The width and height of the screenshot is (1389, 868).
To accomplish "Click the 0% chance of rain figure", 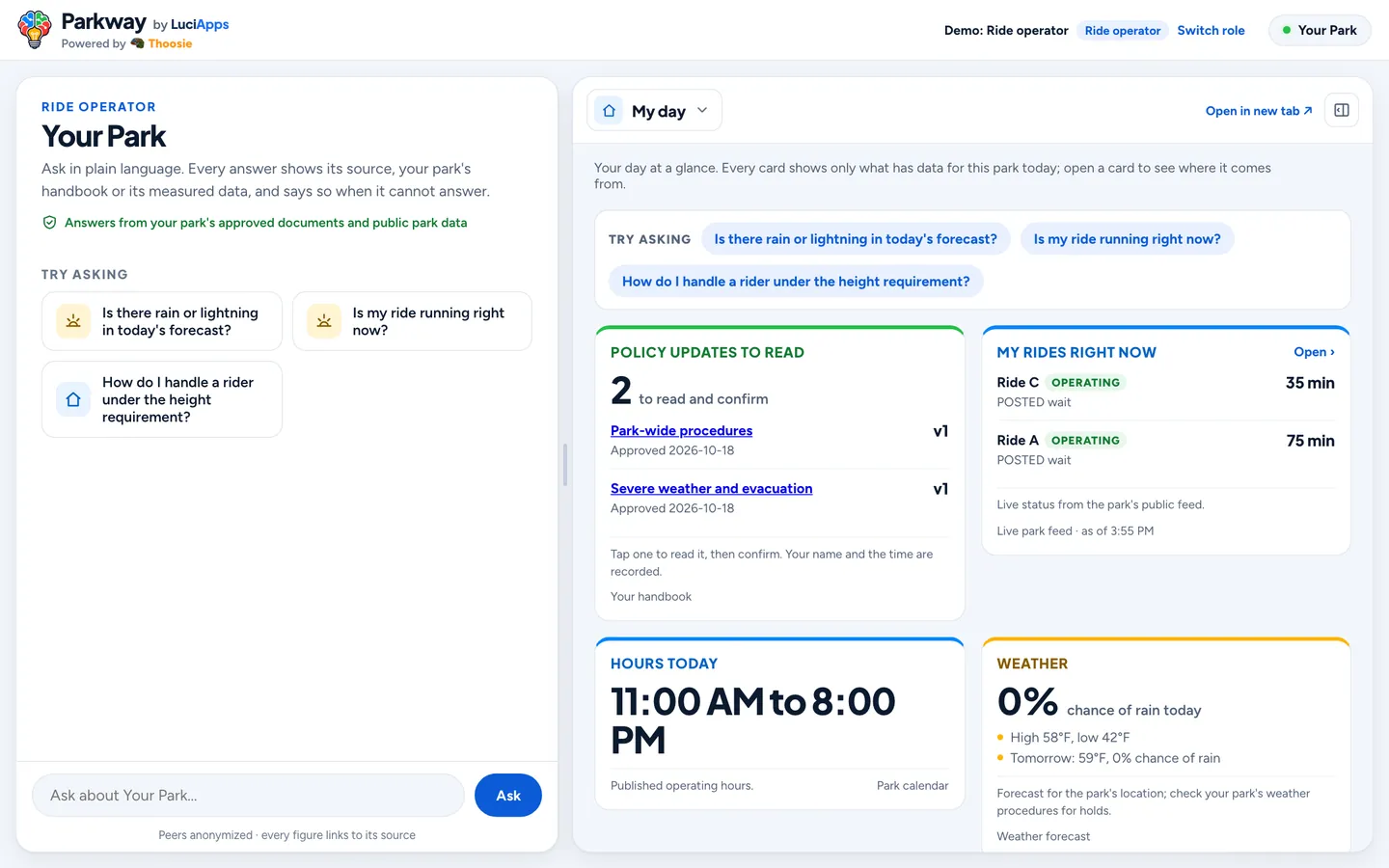I will [x=1027, y=702].
